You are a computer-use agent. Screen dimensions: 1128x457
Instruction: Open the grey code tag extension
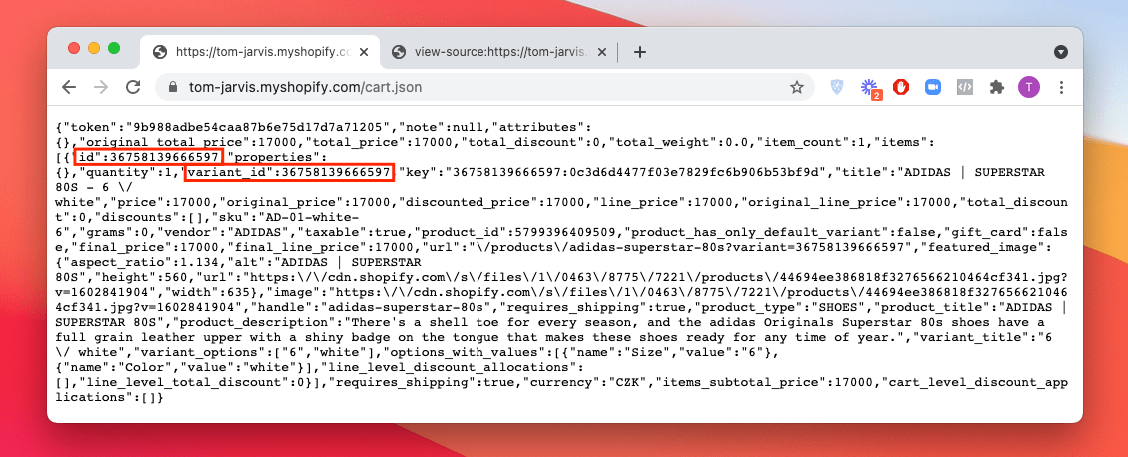tap(965, 87)
